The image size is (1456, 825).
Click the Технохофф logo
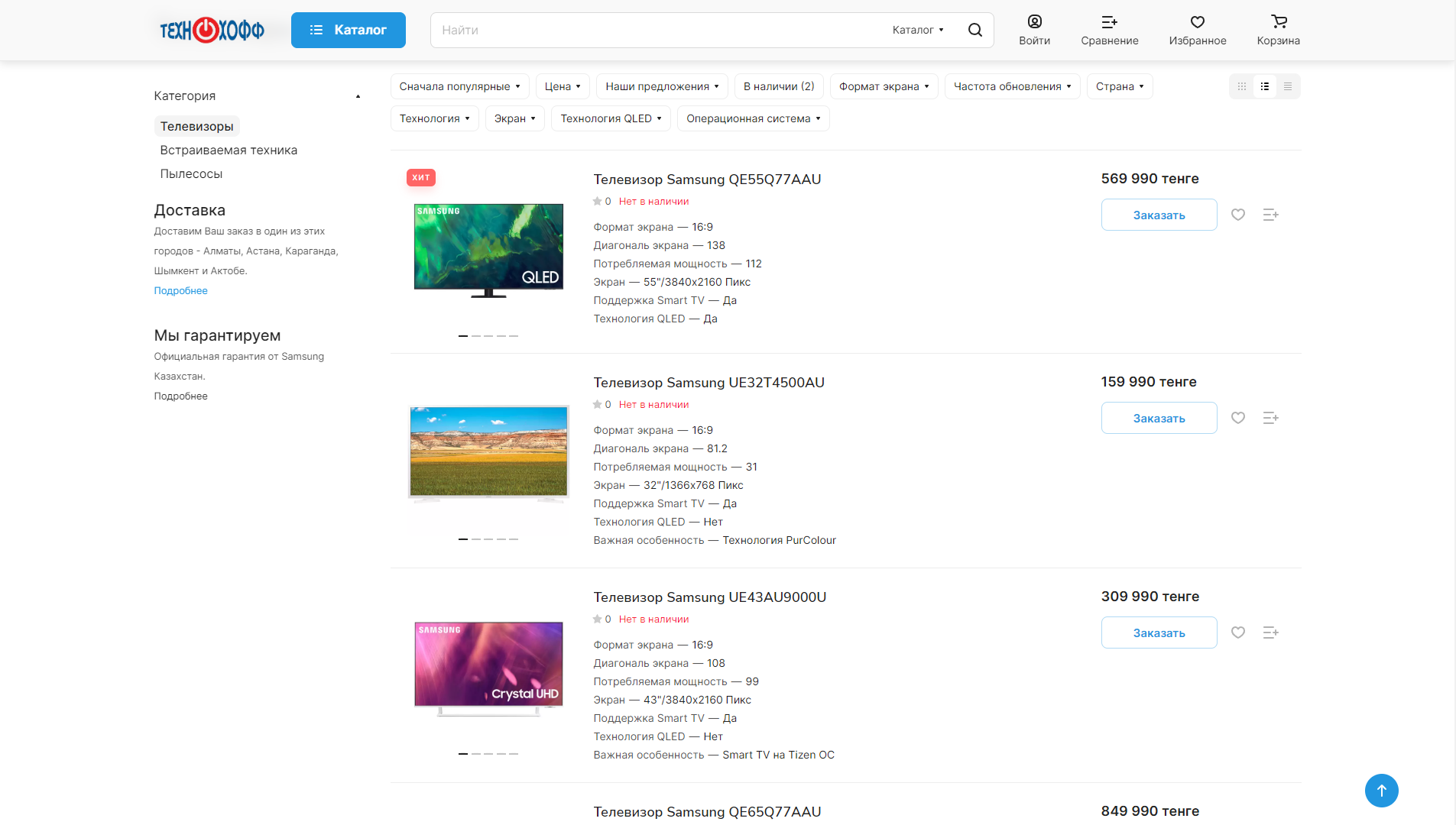point(212,30)
